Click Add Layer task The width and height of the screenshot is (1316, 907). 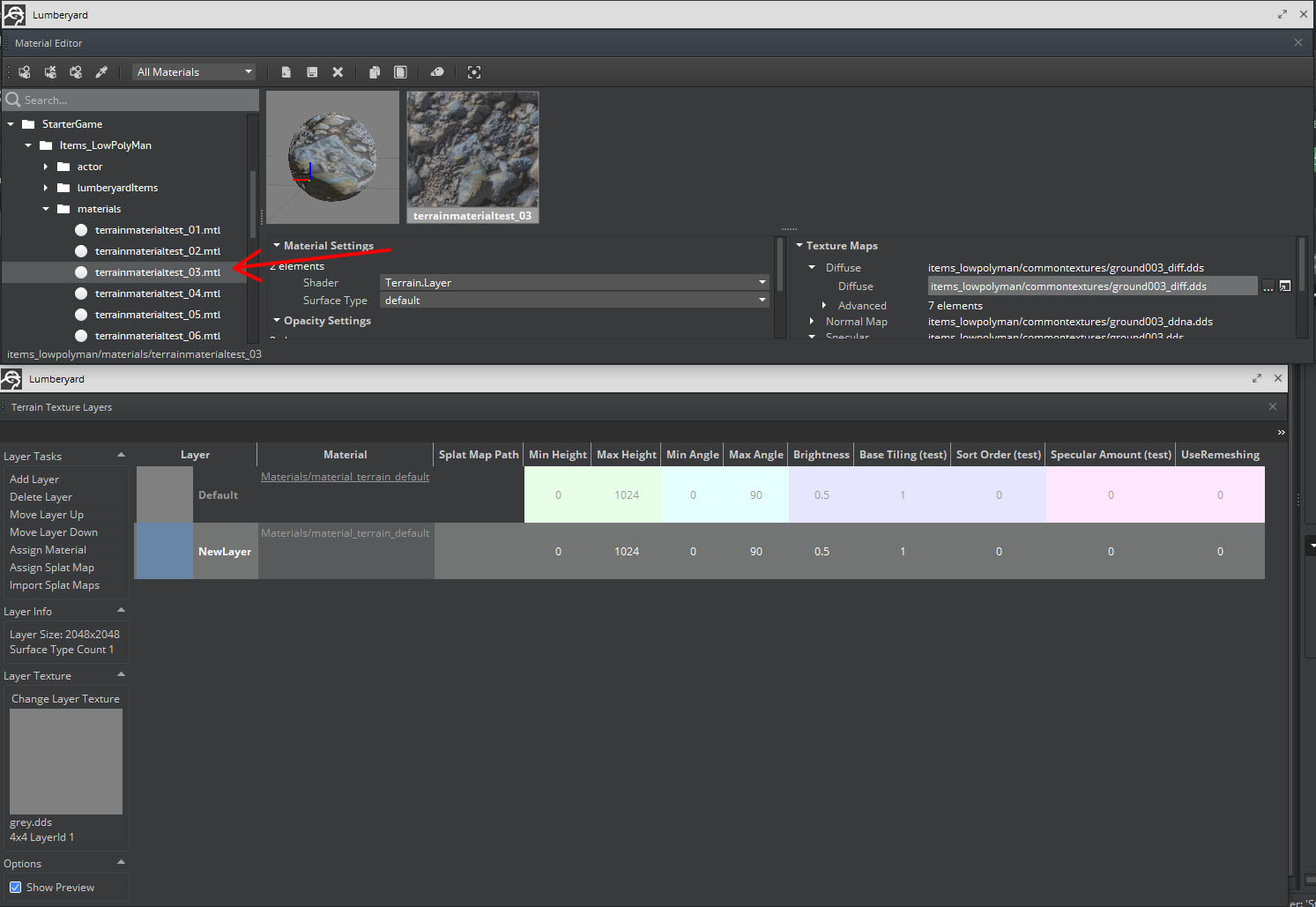coord(34,480)
